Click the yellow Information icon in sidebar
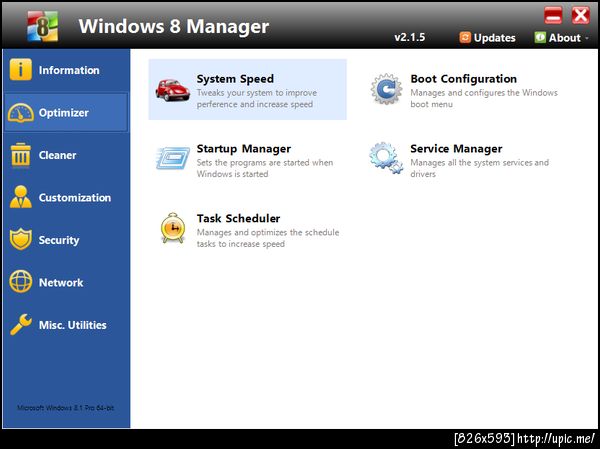 [21, 70]
